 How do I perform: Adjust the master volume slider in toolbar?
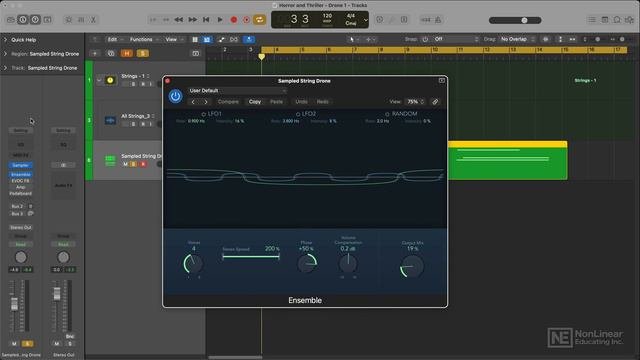[x=515, y=20]
